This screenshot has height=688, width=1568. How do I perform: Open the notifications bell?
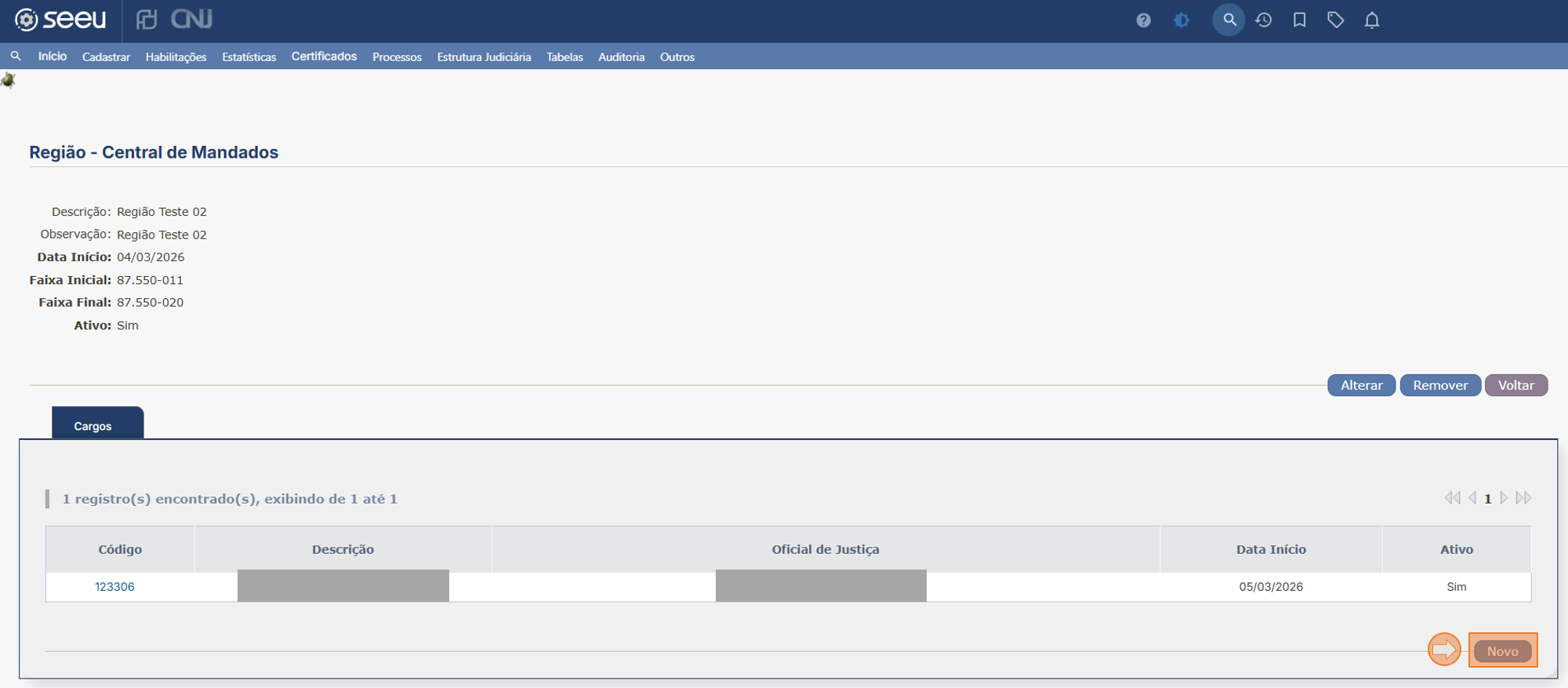pyautogui.click(x=1371, y=20)
